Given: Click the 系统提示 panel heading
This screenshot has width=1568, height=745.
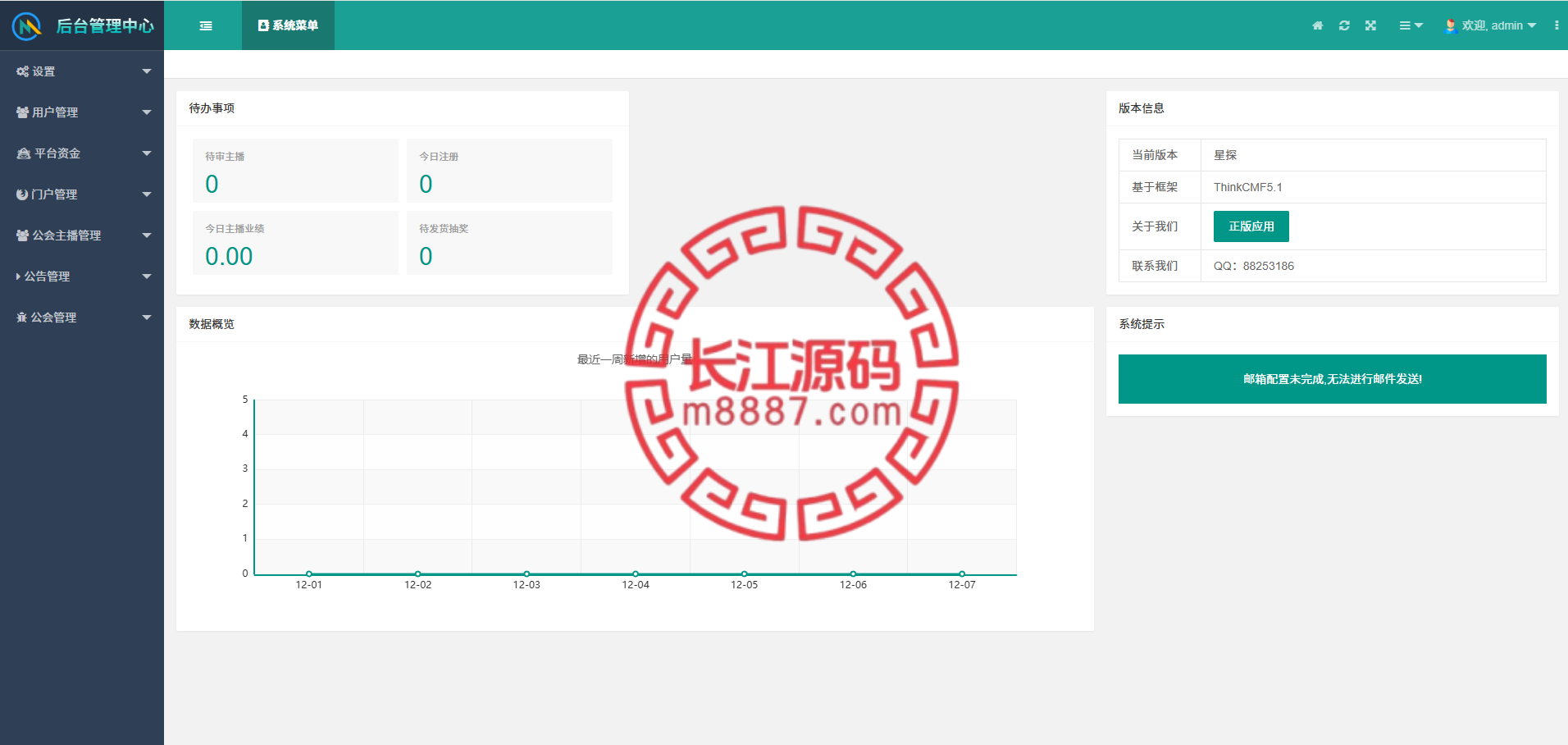Looking at the screenshot, I should coord(1142,324).
